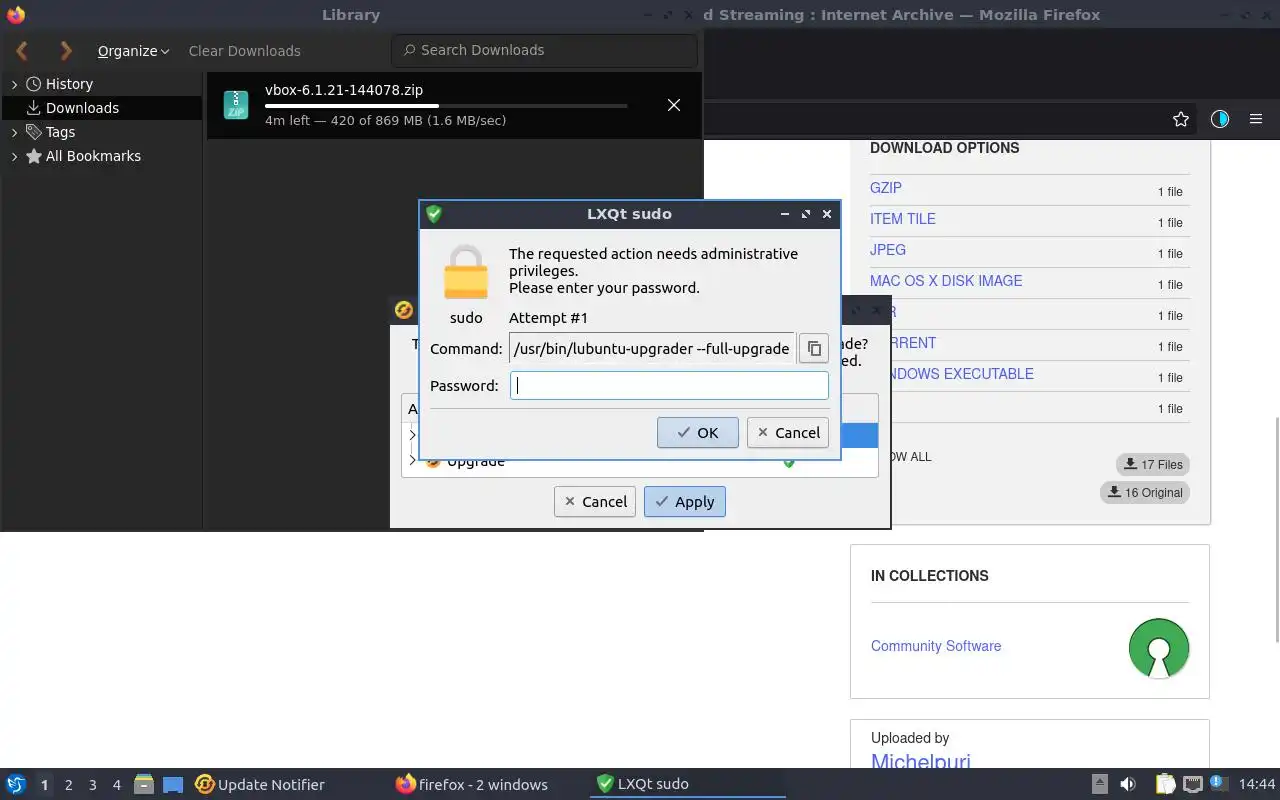Click Cancel in the Update Notifier window
The width and height of the screenshot is (1280, 800).
[595, 502]
